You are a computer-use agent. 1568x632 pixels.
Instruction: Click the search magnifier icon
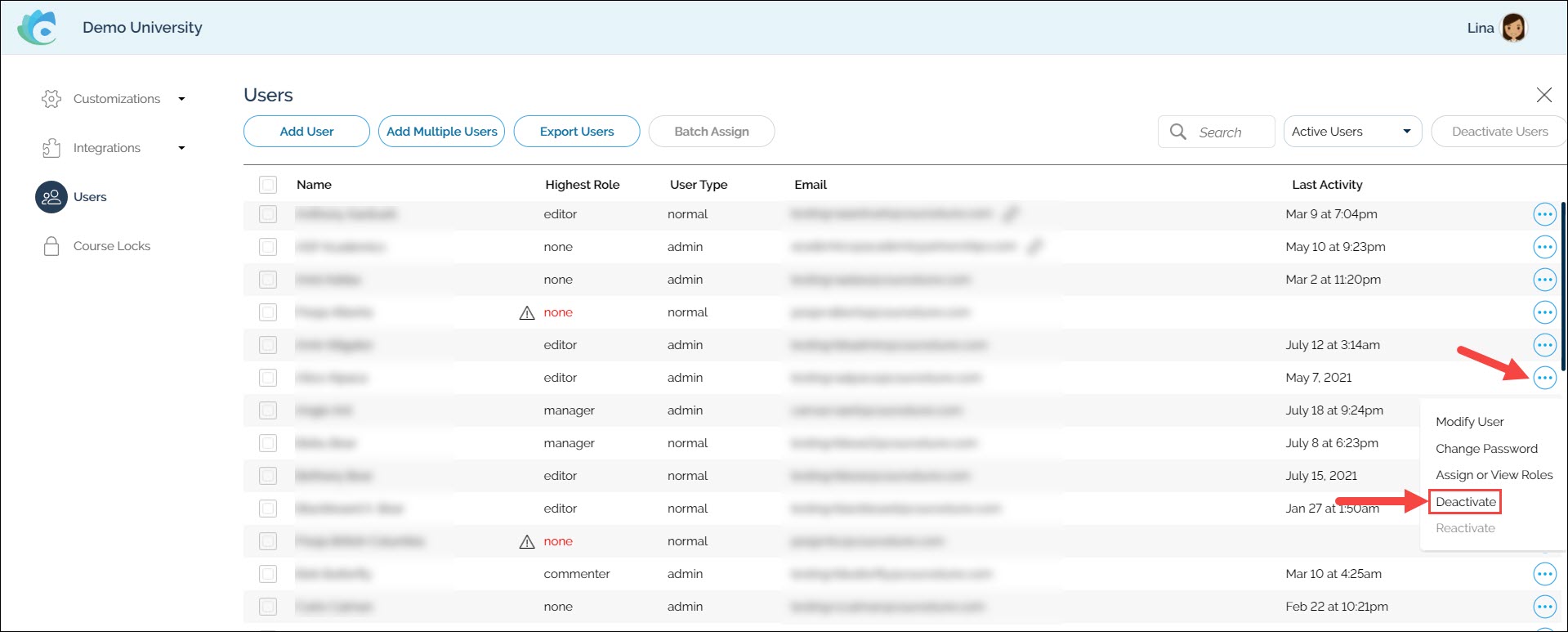[x=1177, y=132]
